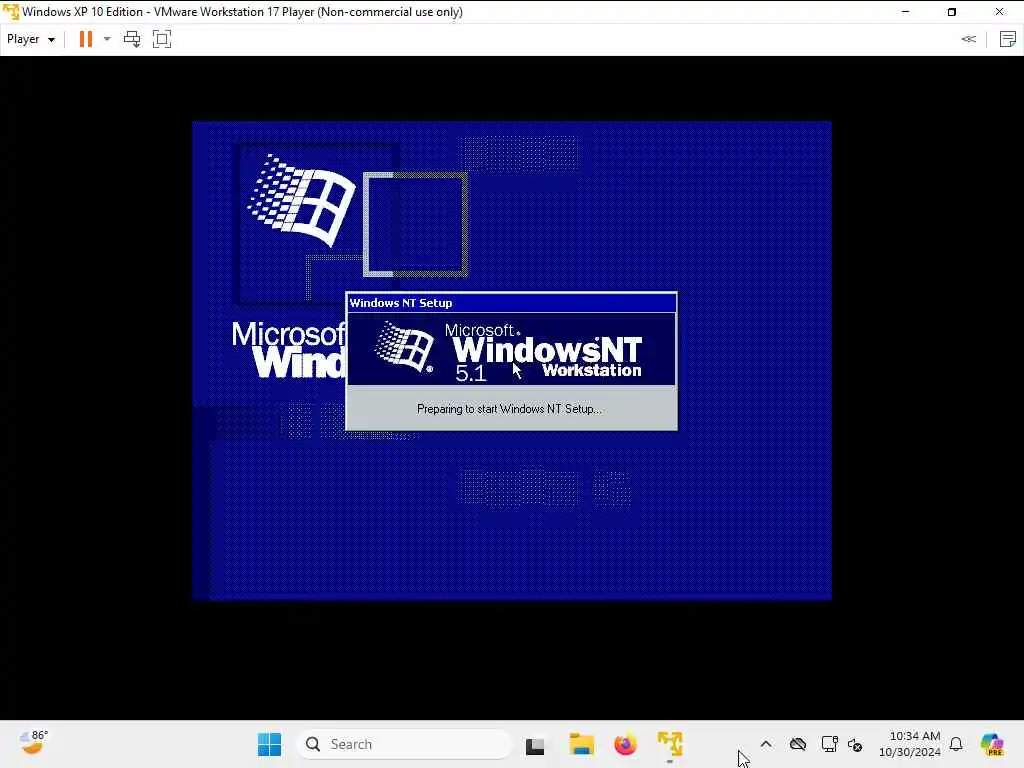Open File Explorer from the taskbar
The width and height of the screenshot is (1024, 768).
[581, 744]
